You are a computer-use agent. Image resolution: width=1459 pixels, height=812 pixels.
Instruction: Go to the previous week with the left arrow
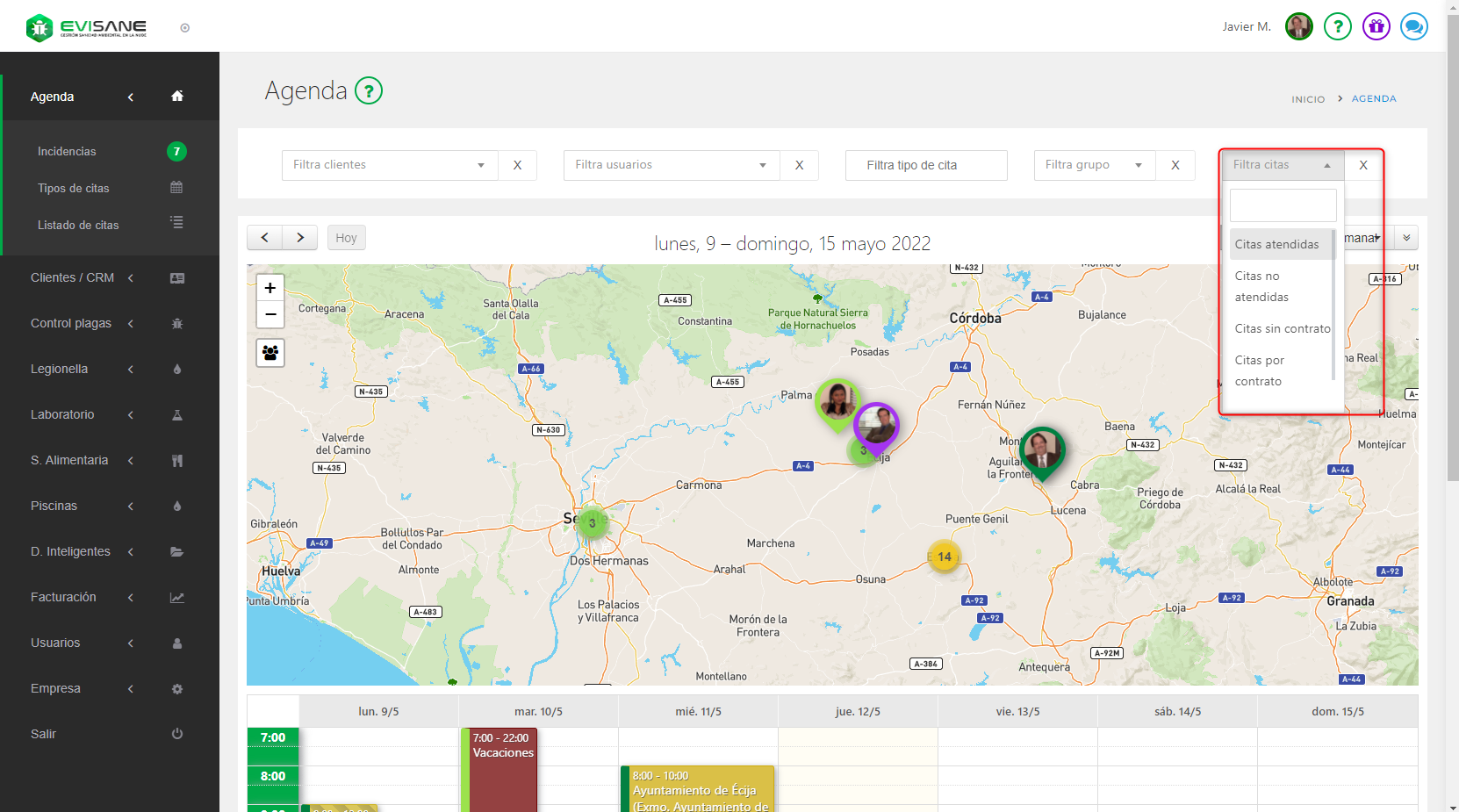[x=264, y=238]
